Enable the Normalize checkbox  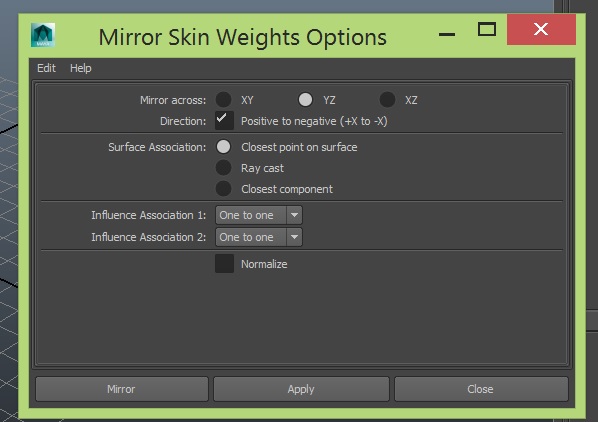pyautogui.click(x=224, y=264)
